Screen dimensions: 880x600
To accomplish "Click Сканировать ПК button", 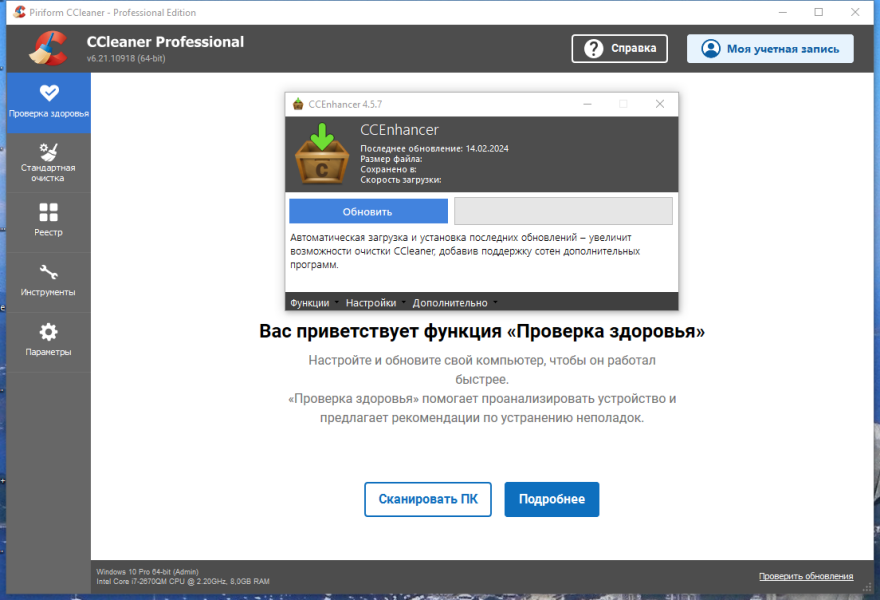I will tap(428, 499).
